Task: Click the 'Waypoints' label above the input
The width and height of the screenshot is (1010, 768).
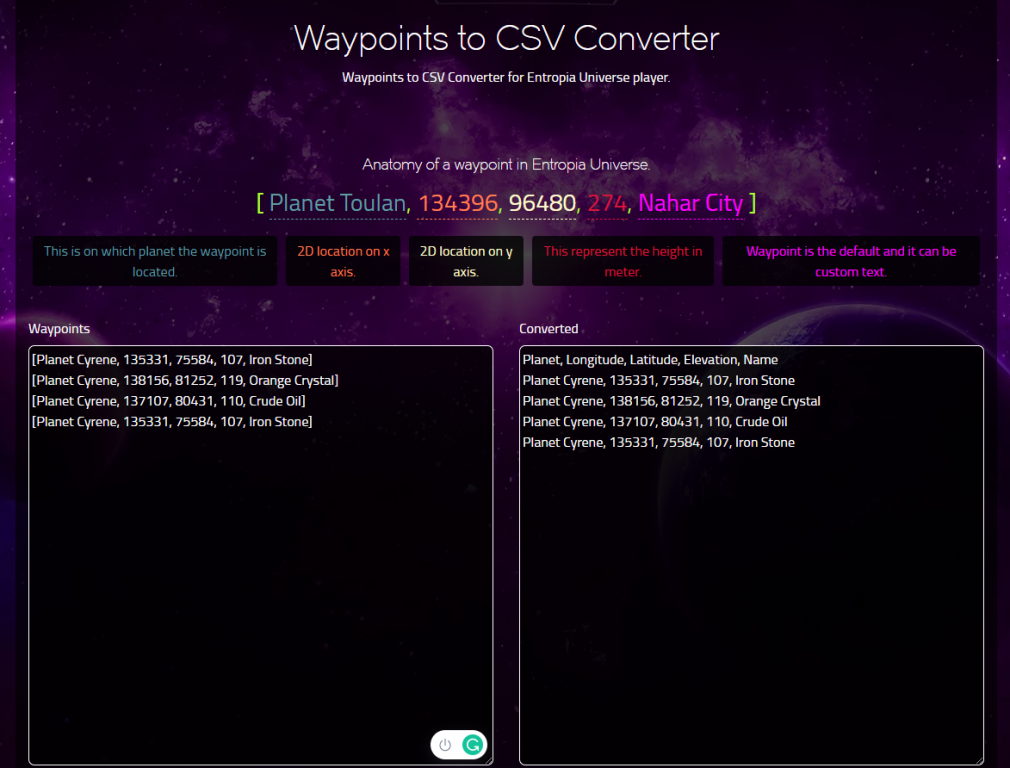Action: coord(59,329)
